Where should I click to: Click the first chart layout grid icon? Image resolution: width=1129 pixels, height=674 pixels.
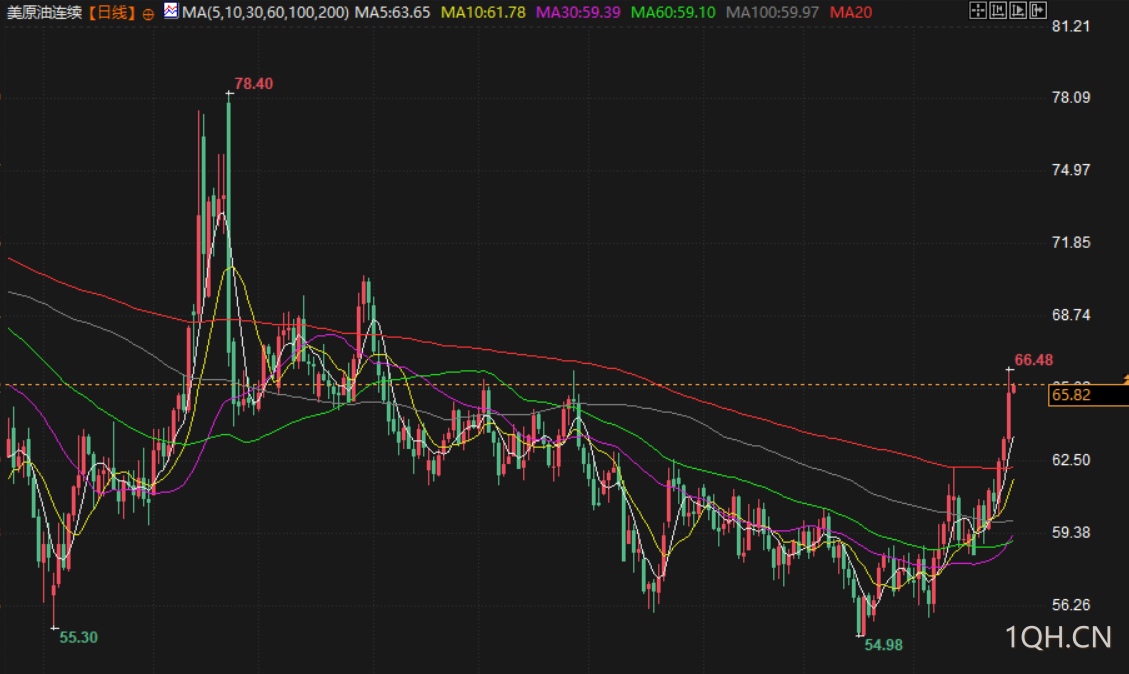tap(978, 10)
